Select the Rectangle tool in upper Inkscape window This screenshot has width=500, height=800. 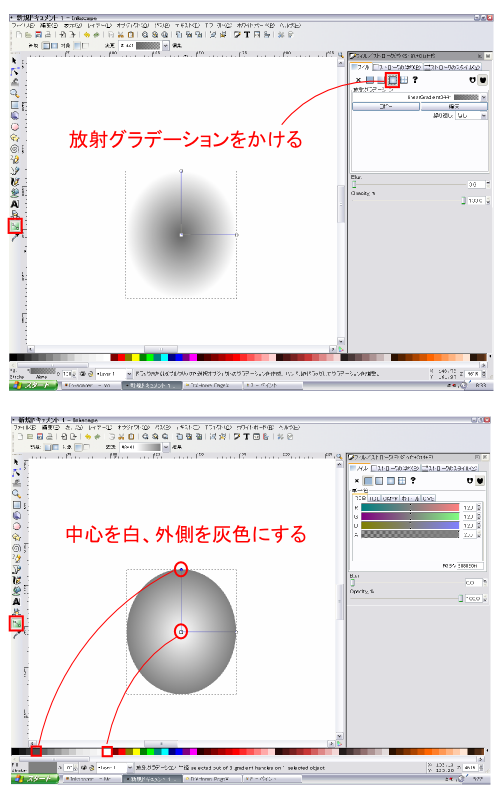click(x=14, y=105)
